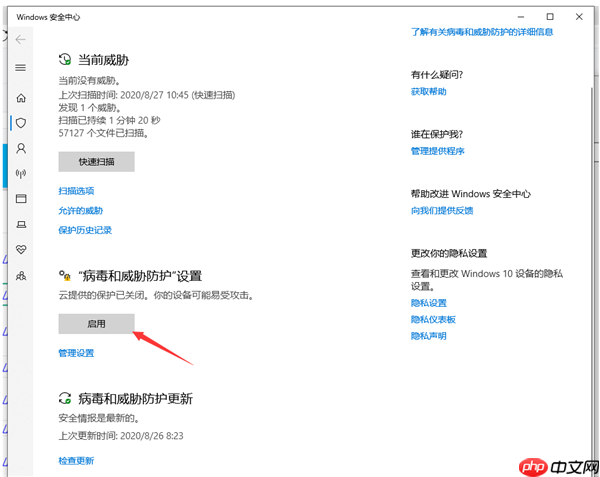Close the Windows 安全中心 window
The image size is (600, 477).
pyautogui.click(x=579, y=17)
